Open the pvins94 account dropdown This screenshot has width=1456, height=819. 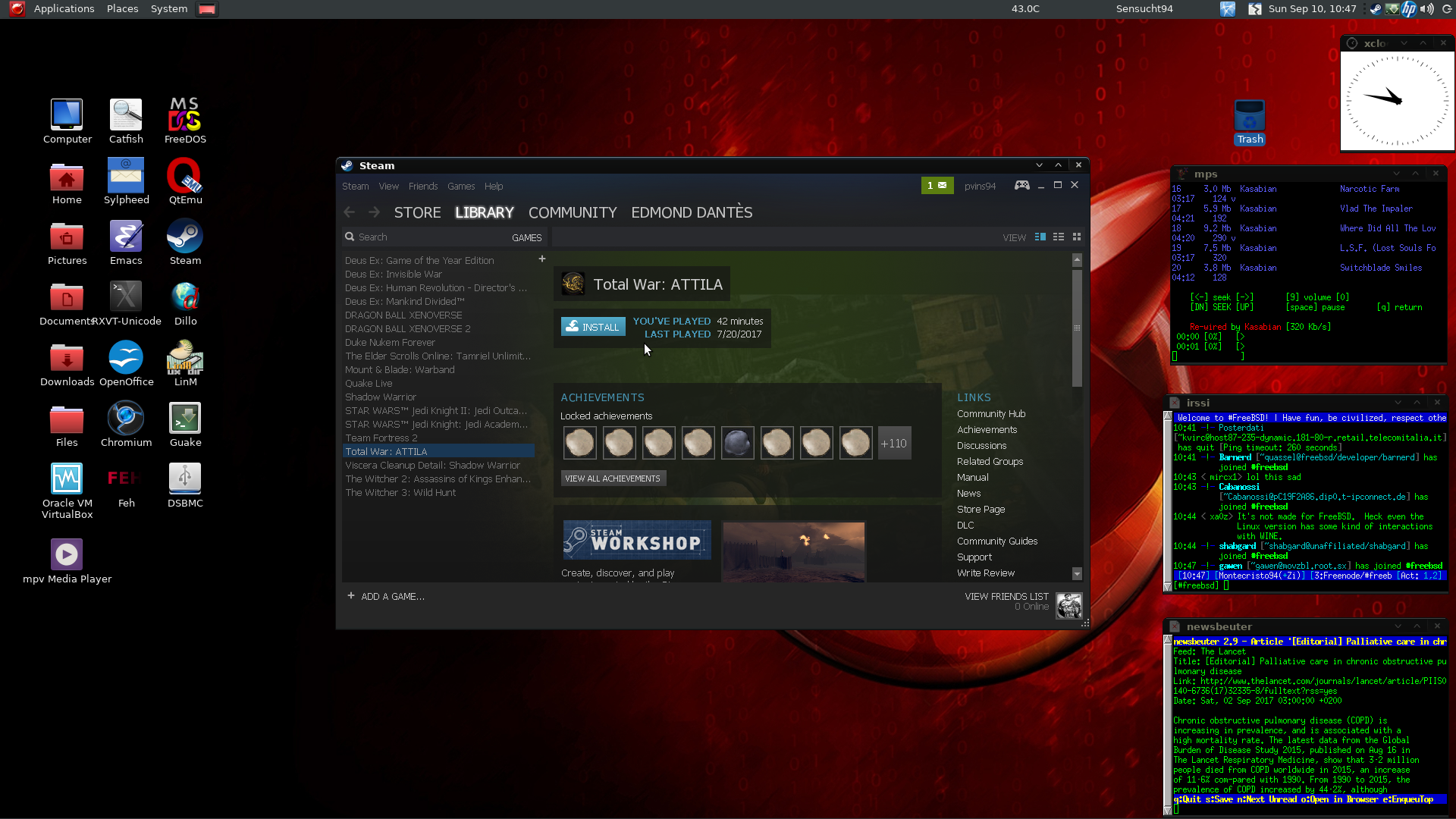pyautogui.click(x=980, y=186)
